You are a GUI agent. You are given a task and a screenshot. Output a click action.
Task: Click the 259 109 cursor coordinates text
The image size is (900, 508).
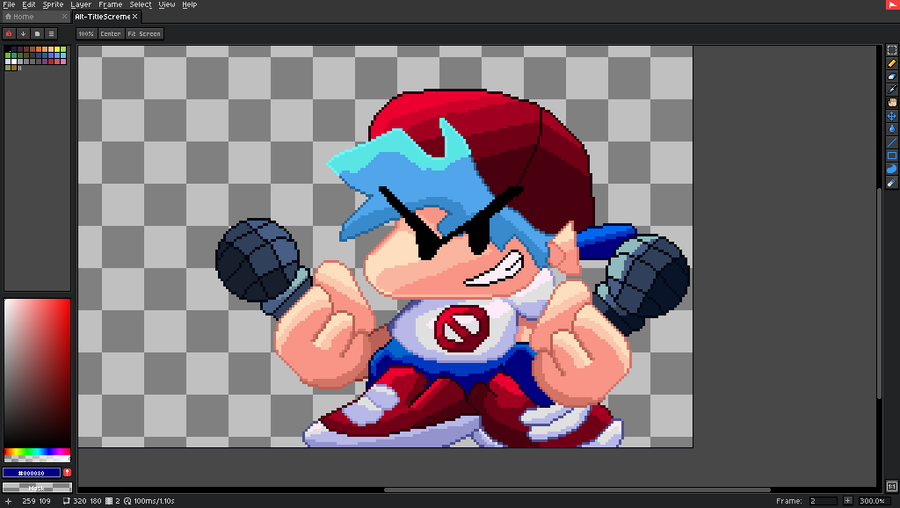pyautogui.click(x=36, y=501)
